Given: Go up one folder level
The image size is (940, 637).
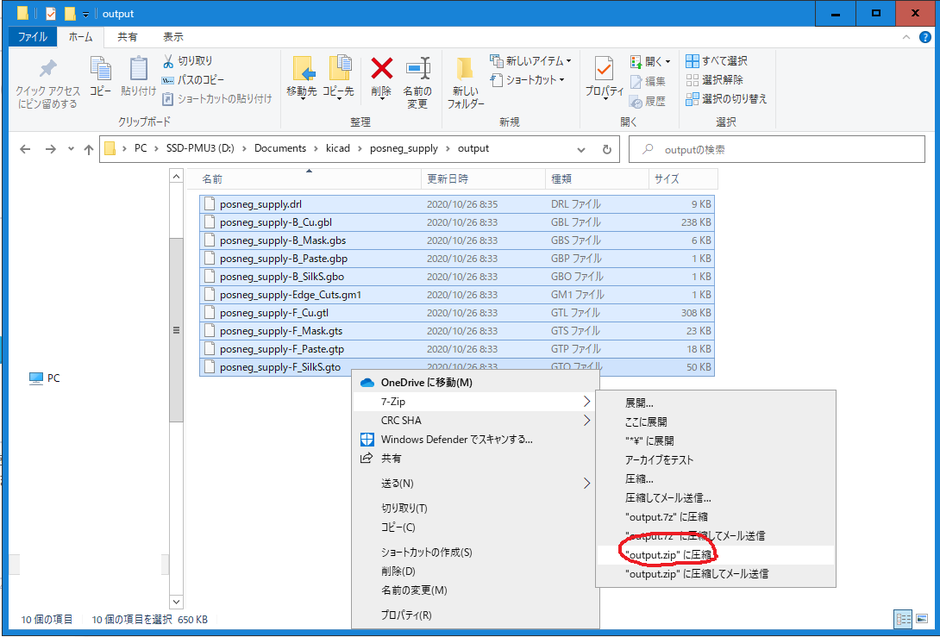Looking at the screenshot, I should pyautogui.click(x=89, y=149).
